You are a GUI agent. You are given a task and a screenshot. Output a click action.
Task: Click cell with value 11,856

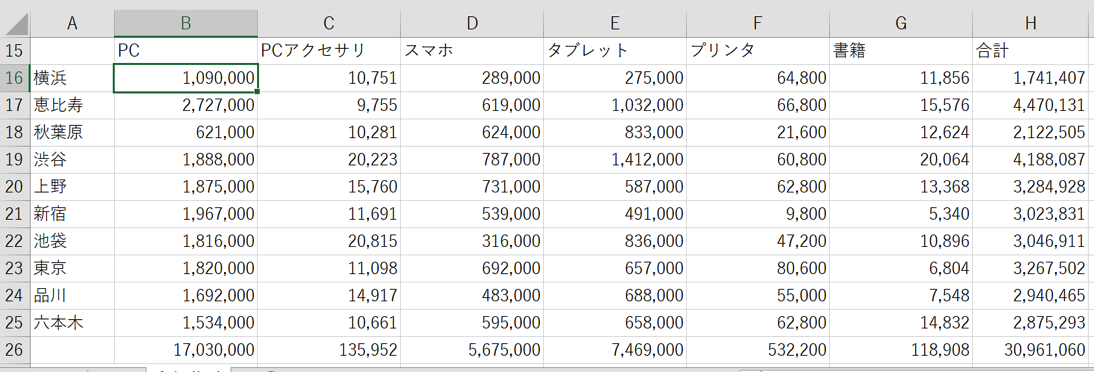coord(901,77)
